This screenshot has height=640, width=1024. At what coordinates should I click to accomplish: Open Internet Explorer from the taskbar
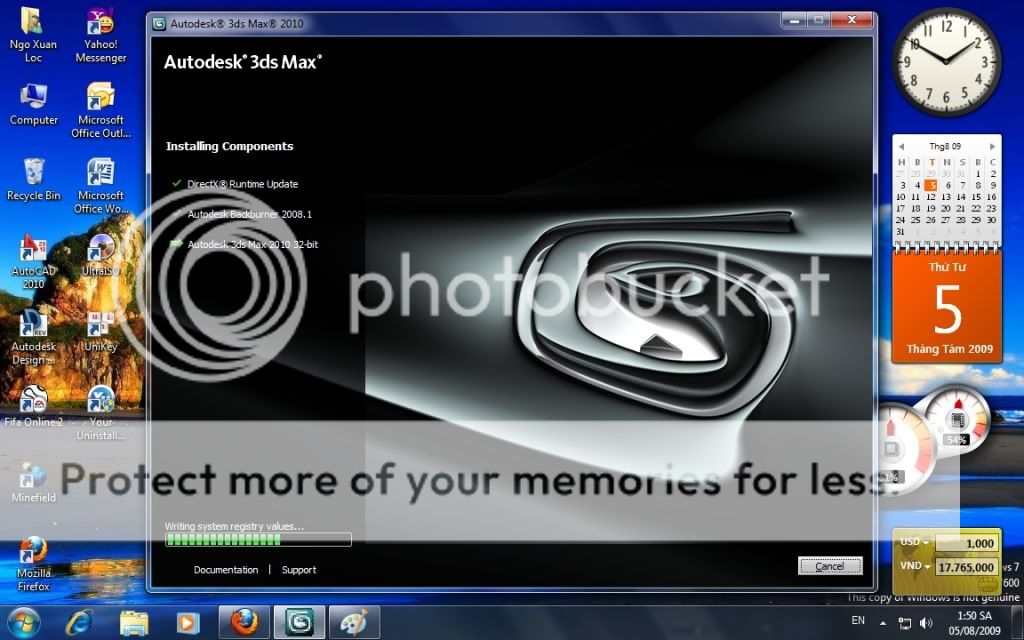pyautogui.click(x=79, y=623)
